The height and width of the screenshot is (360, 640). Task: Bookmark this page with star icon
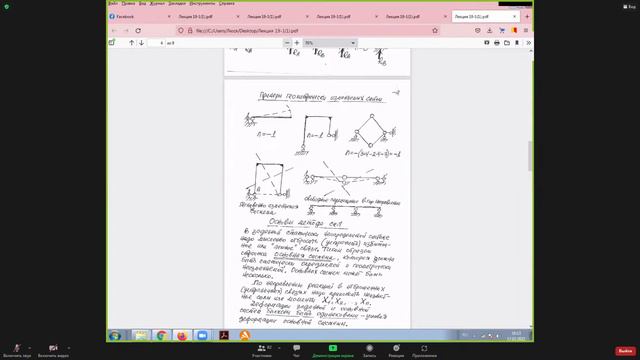tap(435, 31)
